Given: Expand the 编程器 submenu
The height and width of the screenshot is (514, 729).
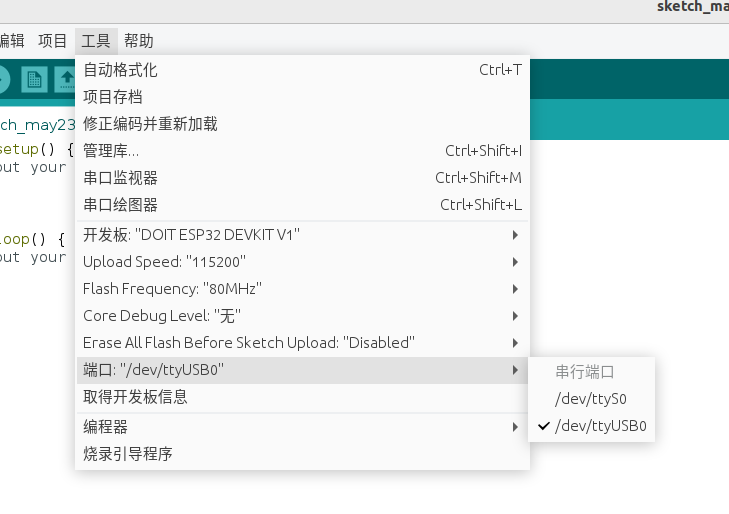Looking at the screenshot, I should [x=302, y=427].
